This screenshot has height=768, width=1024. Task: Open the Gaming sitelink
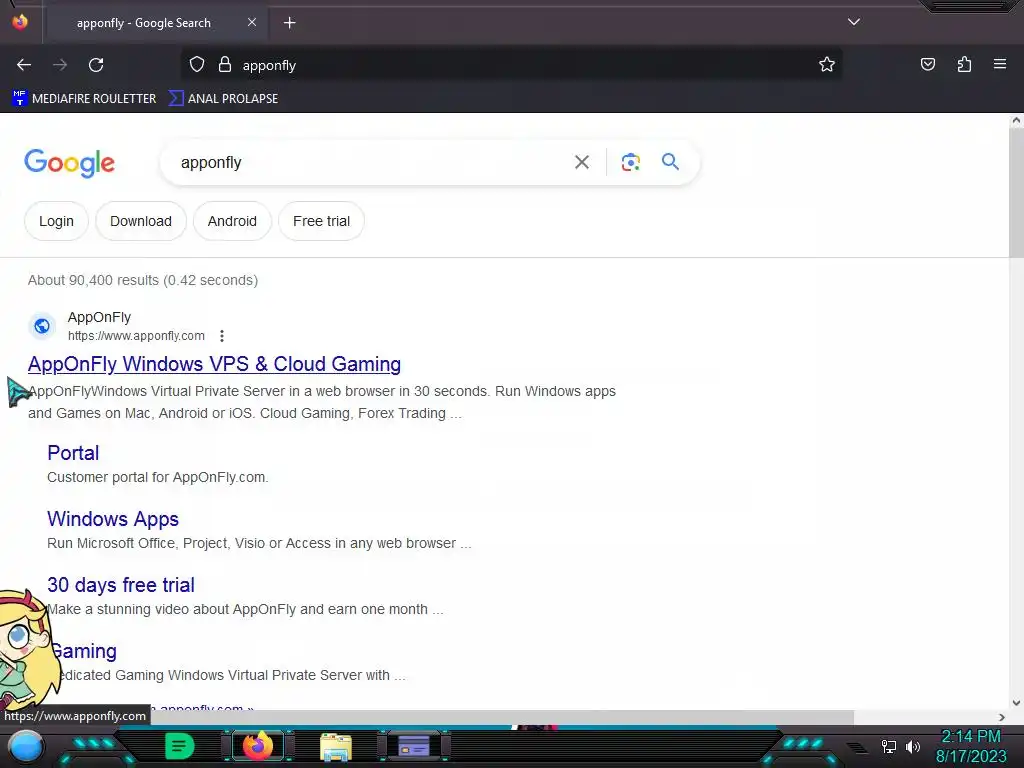[82, 651]
